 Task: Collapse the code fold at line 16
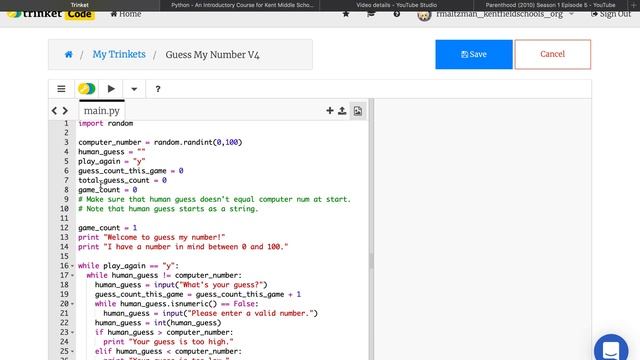(x=73, y=266)
